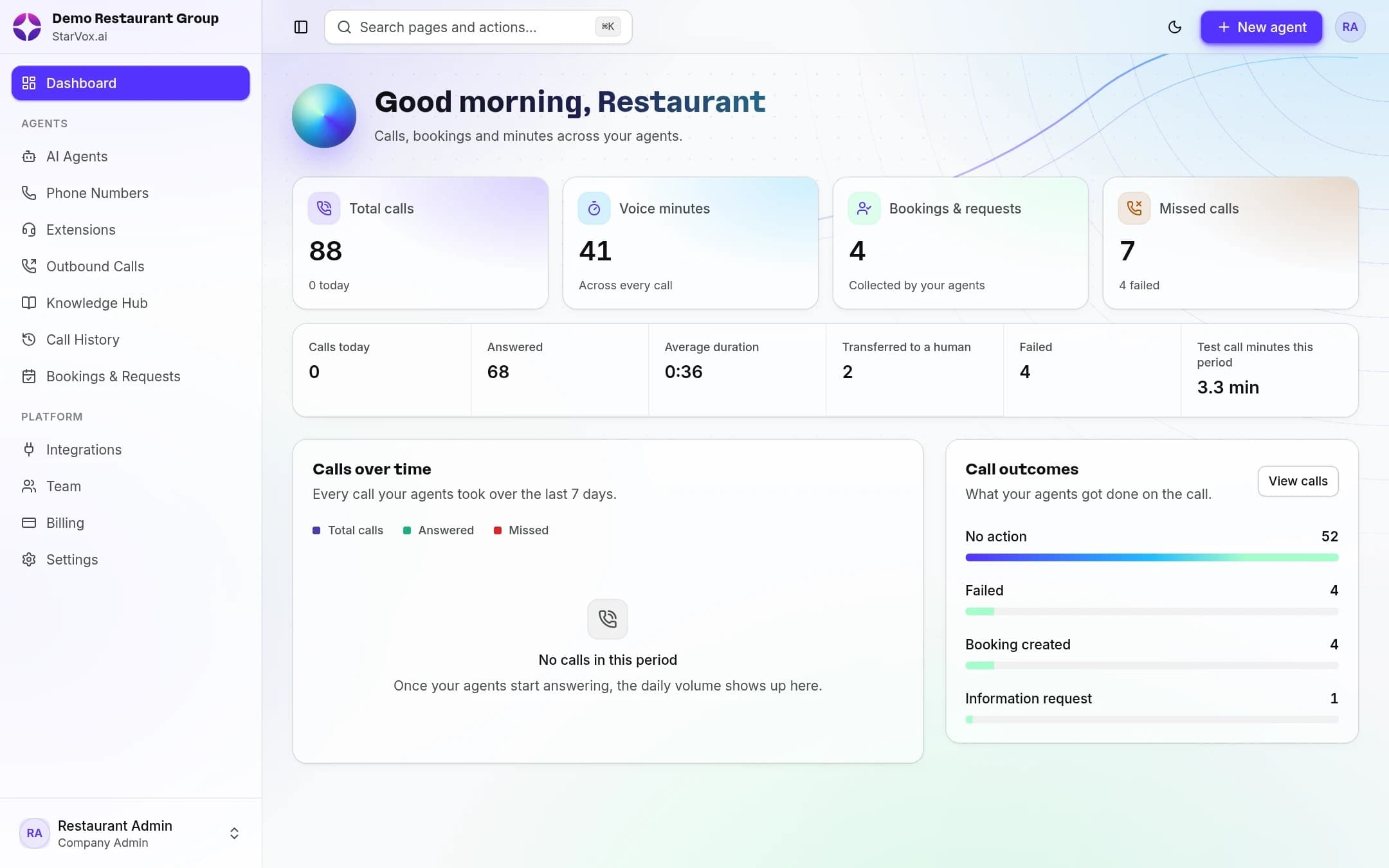Click the No action progress bar
1389x868 pixels.
1152,557
